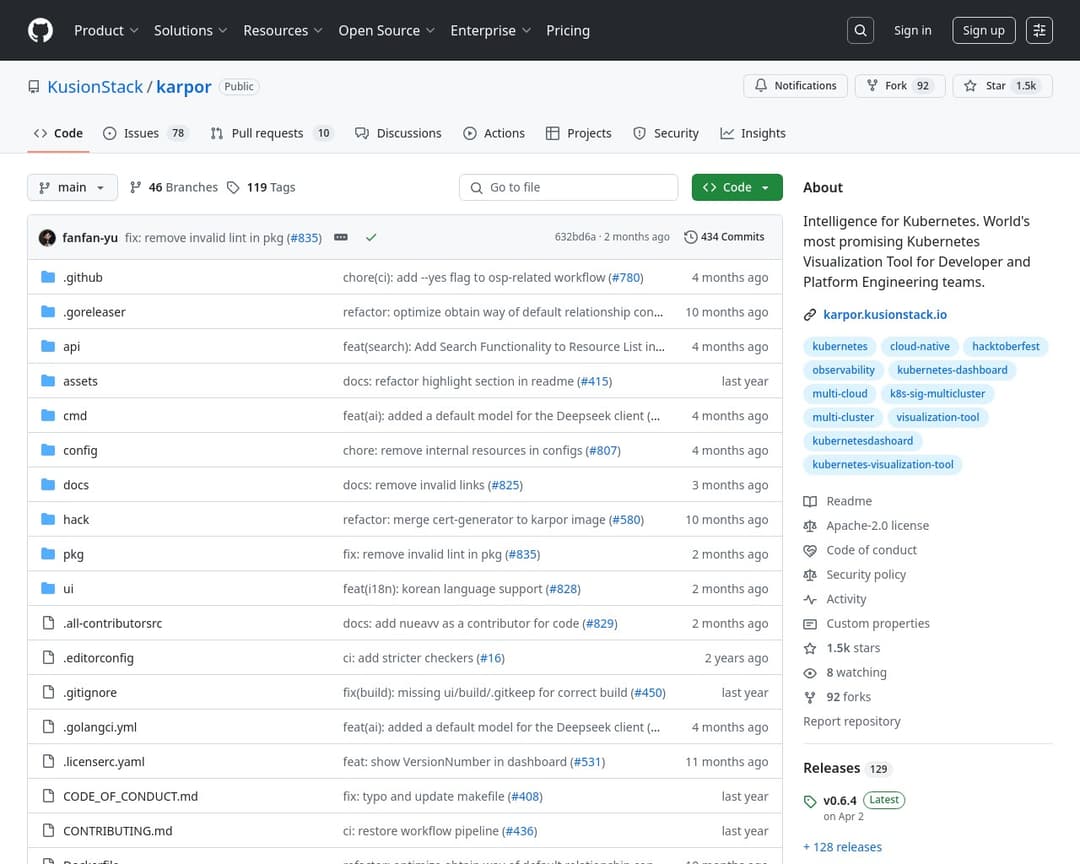
Task: Click the fanfan-yu avatar image
Action: (48, 238)
